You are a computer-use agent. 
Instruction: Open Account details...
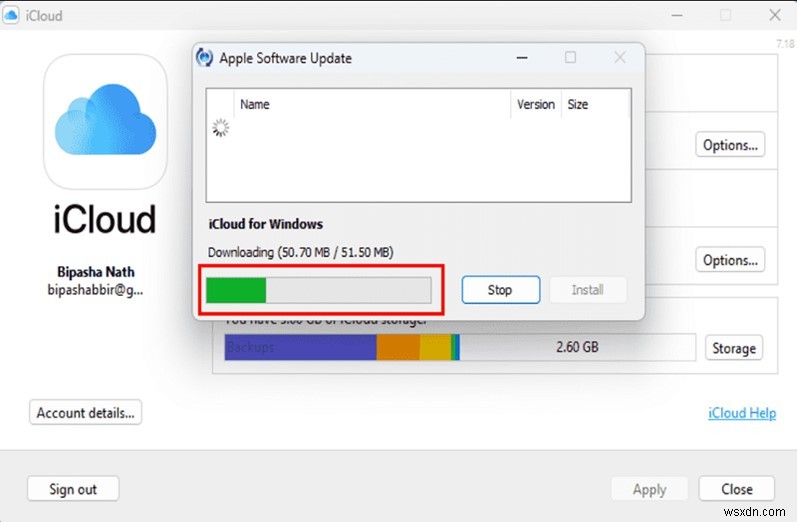coord(85,412)
